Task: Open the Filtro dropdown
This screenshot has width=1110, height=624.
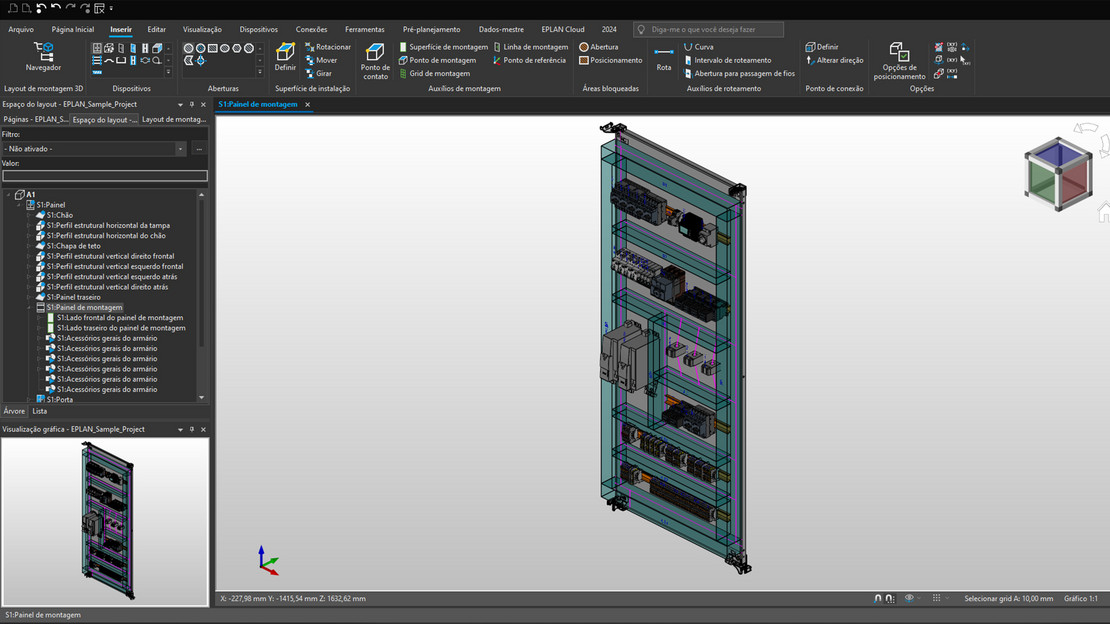Action: coord(181,149)
